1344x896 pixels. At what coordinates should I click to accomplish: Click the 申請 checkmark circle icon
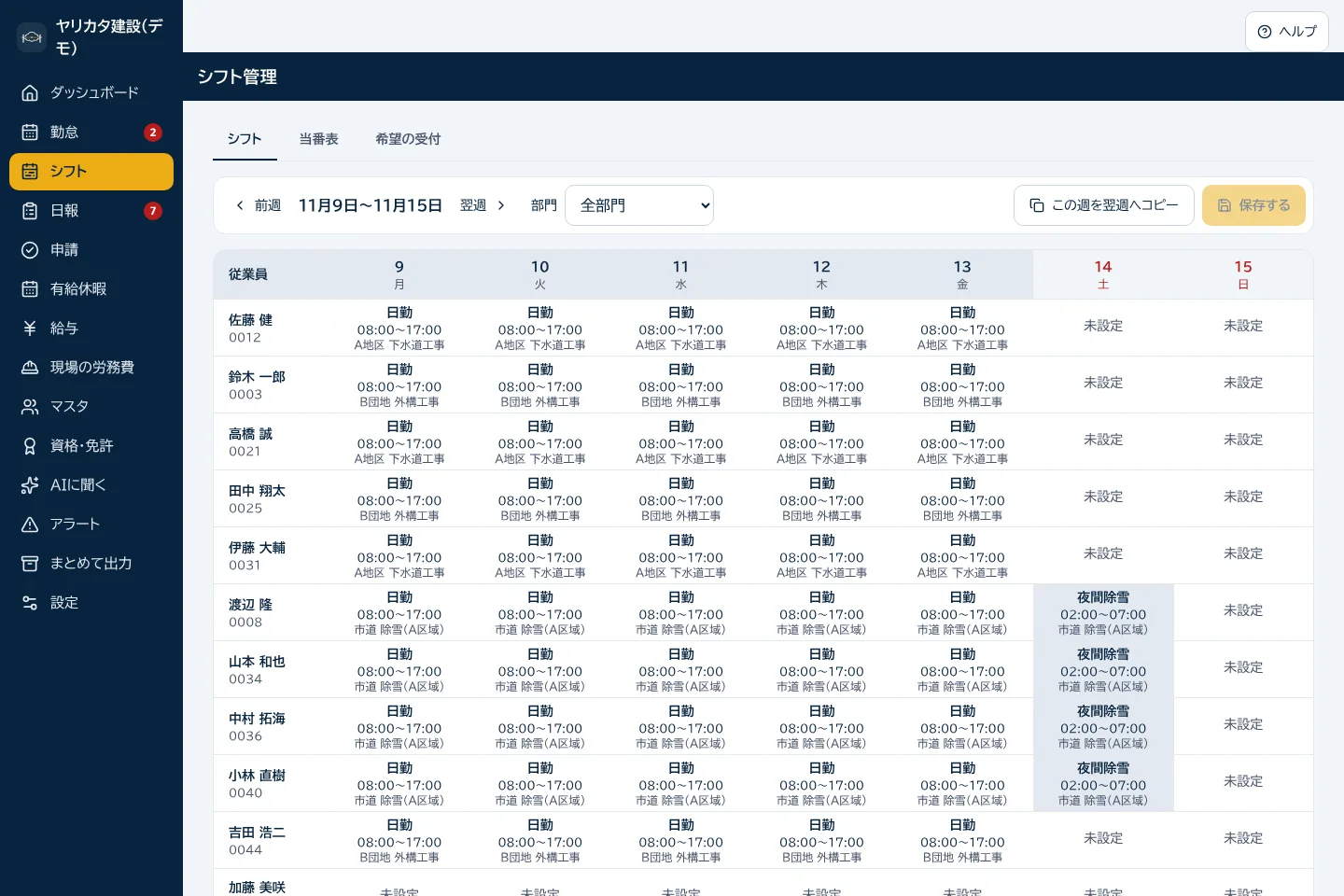(x=30, y=249)
